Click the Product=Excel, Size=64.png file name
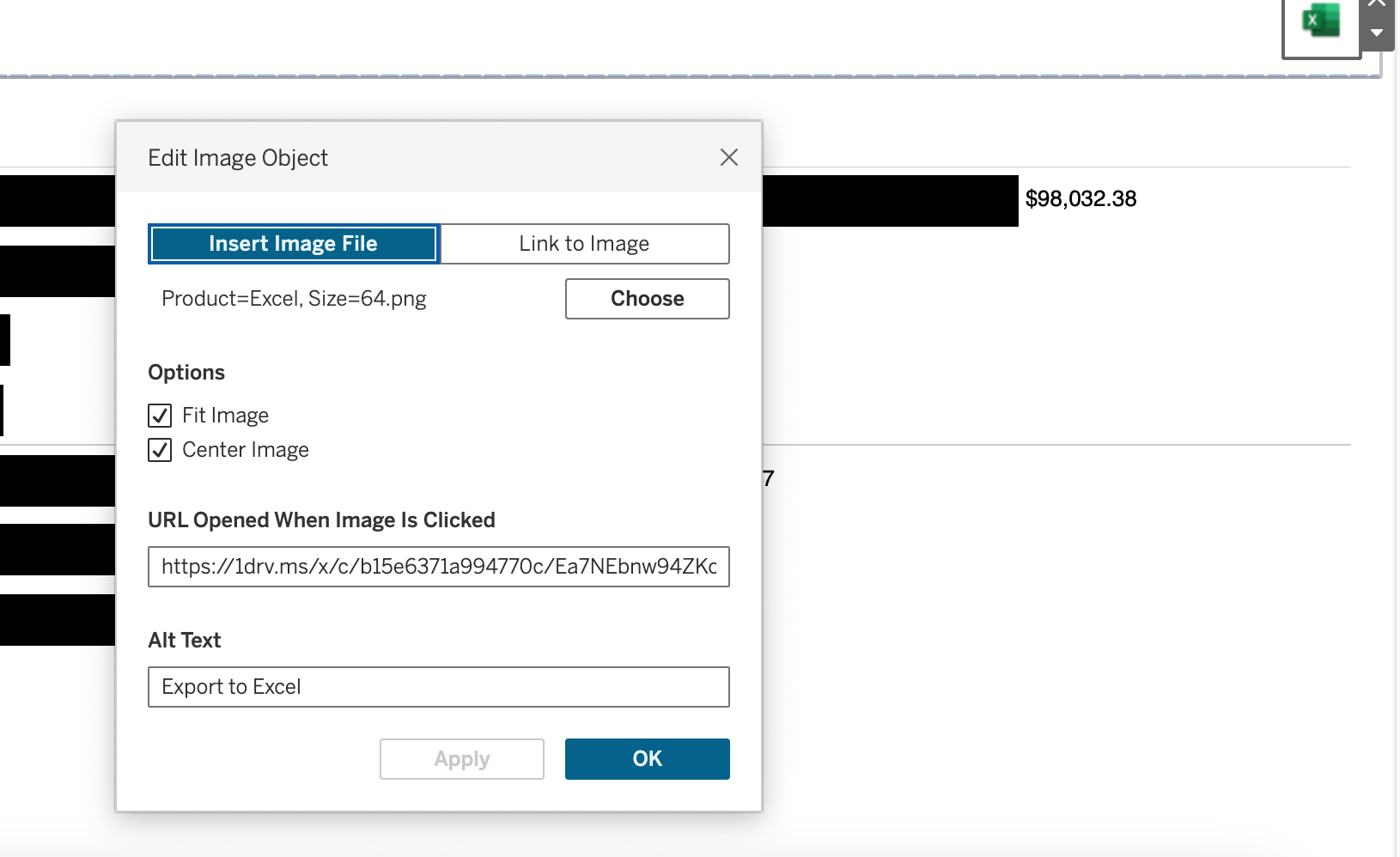The width and height of the screenshot is (1400, 857). coord(294,299)
